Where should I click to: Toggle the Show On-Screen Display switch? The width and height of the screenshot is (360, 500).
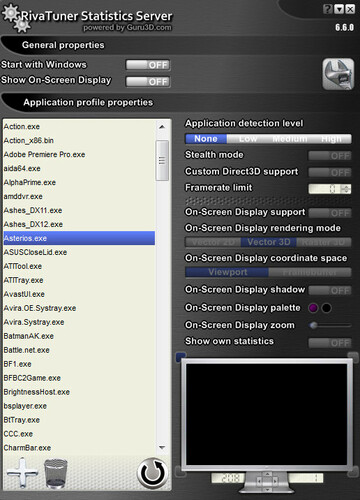tap(148, 82)
